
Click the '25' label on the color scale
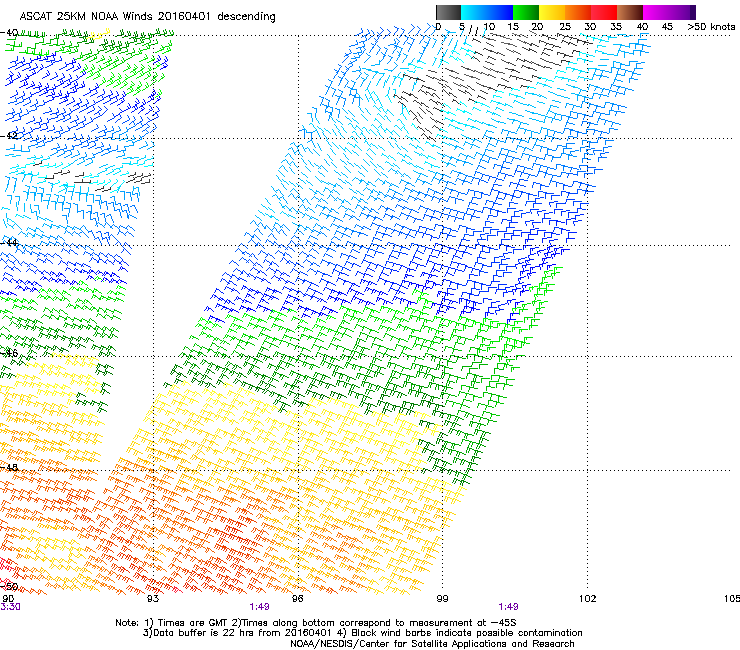(x=565, y=27)
